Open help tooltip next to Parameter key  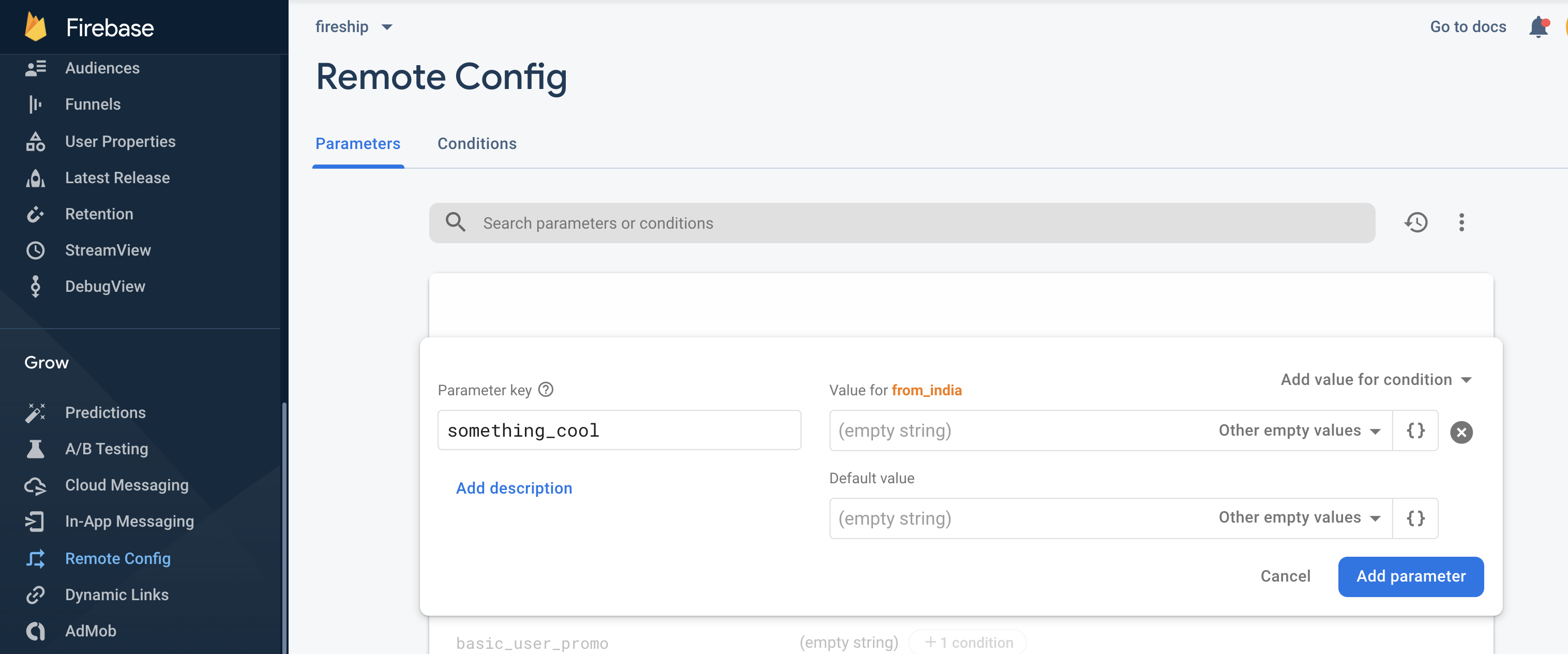[546, 390]
